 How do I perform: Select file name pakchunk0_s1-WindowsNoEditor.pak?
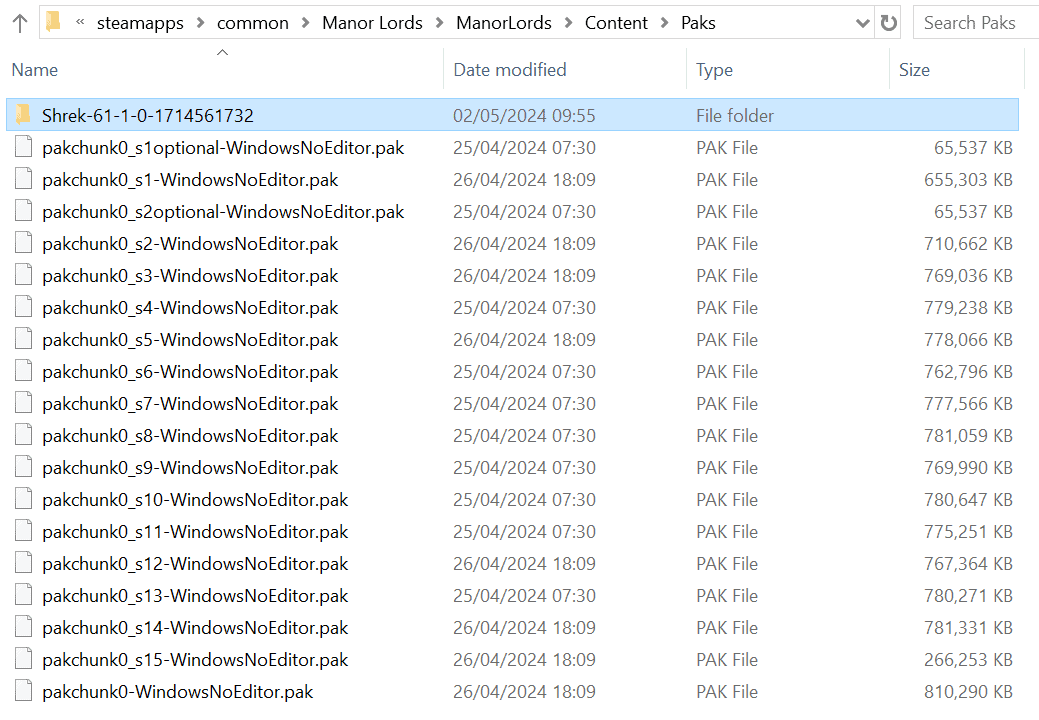pyautogui.click(x=190, y=180)
